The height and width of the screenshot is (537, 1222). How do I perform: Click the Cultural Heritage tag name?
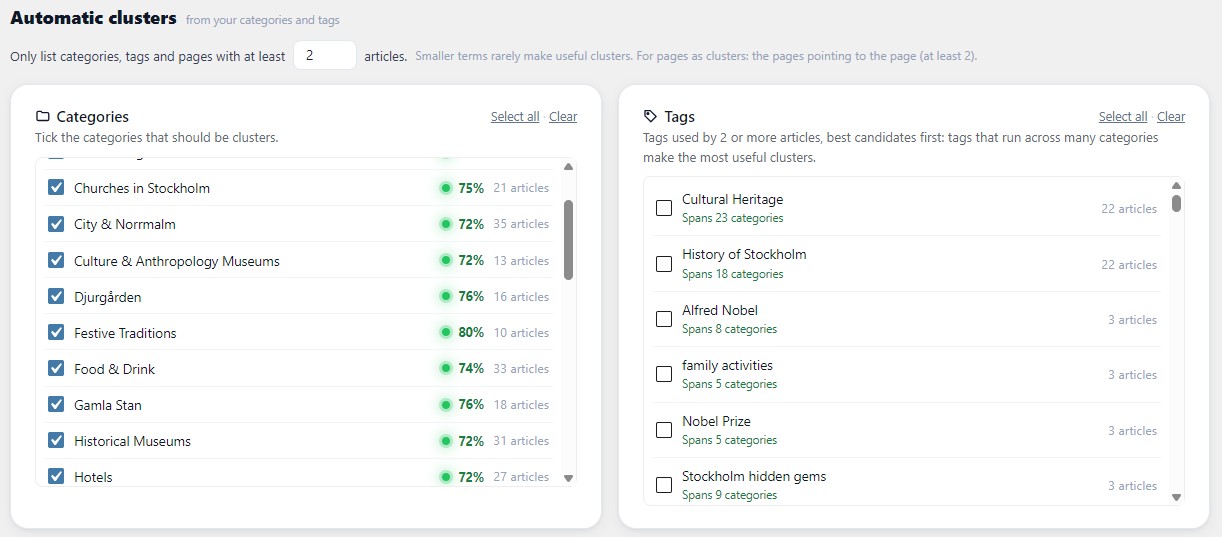pos(733,199)
